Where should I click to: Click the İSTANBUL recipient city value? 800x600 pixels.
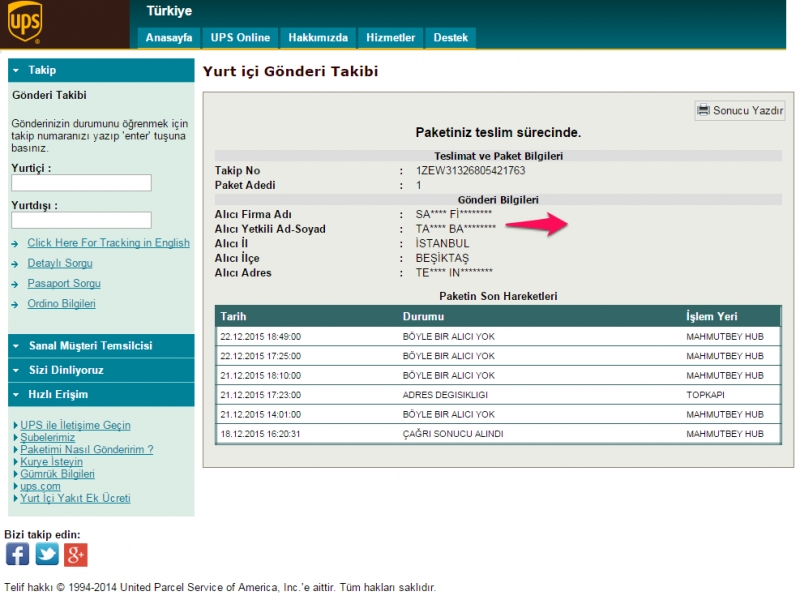click(442, 243)
